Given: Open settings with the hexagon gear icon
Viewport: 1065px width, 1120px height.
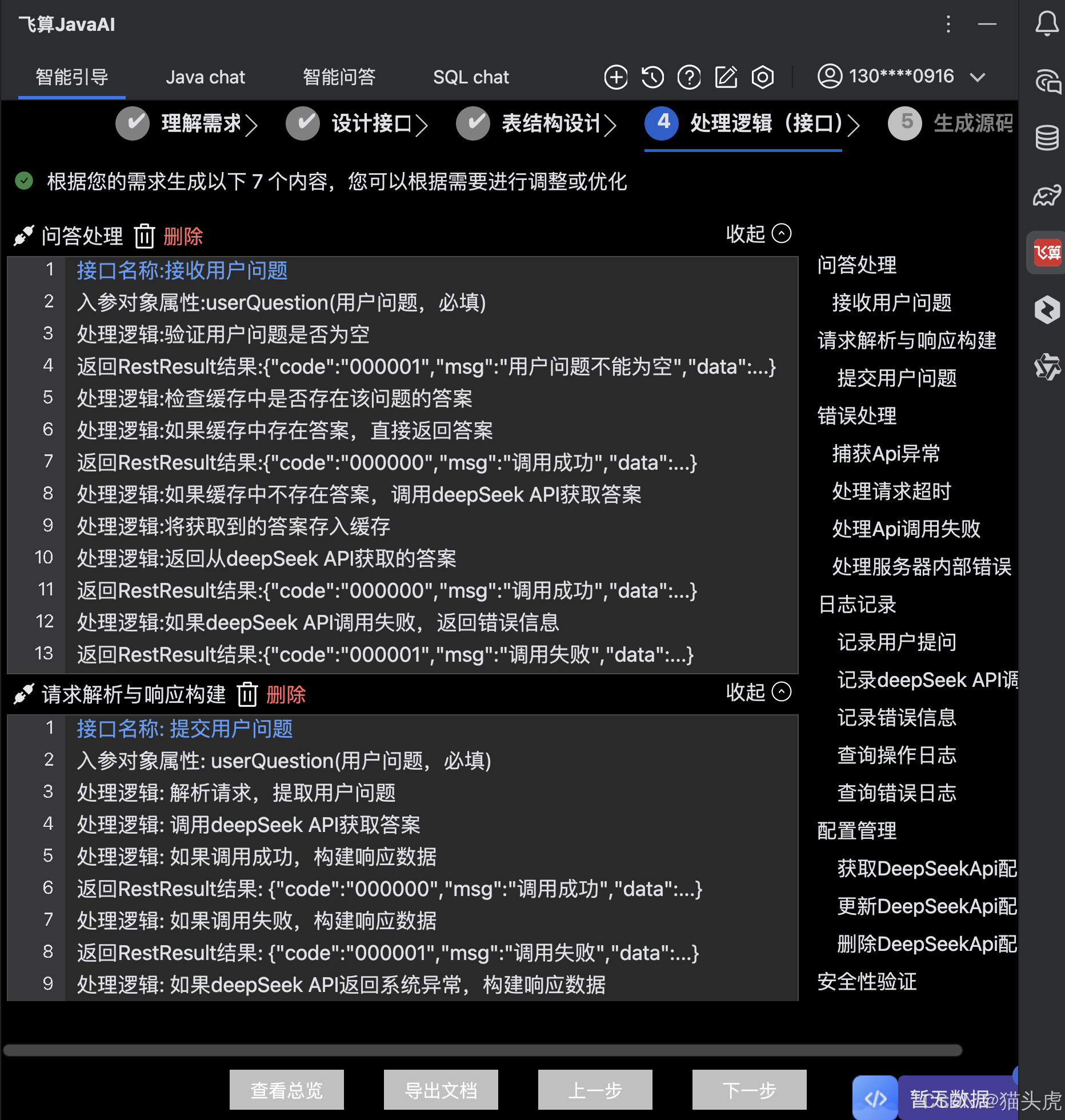Looking at the screenshot, I should click(763, 77).
